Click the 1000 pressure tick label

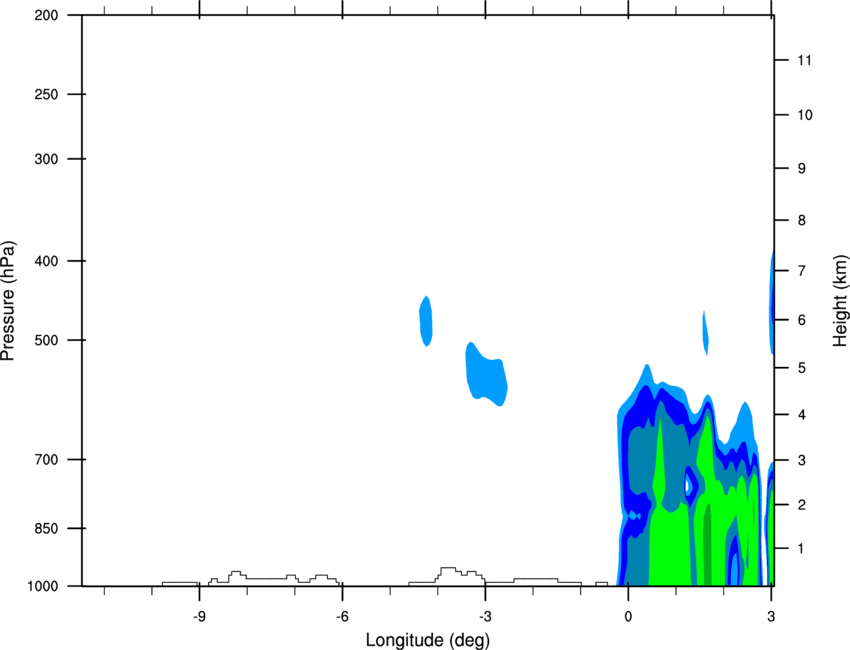click(42, 586)
